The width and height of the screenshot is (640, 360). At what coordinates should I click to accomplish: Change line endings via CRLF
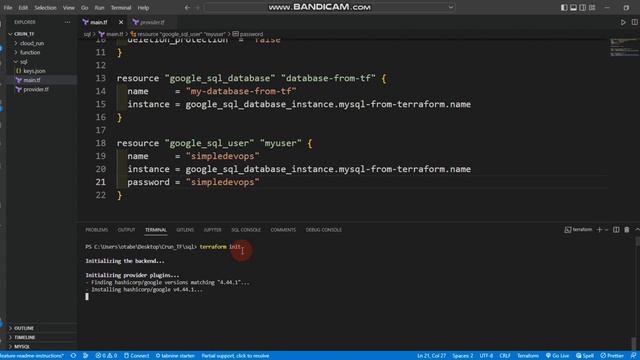click(505, 356)
